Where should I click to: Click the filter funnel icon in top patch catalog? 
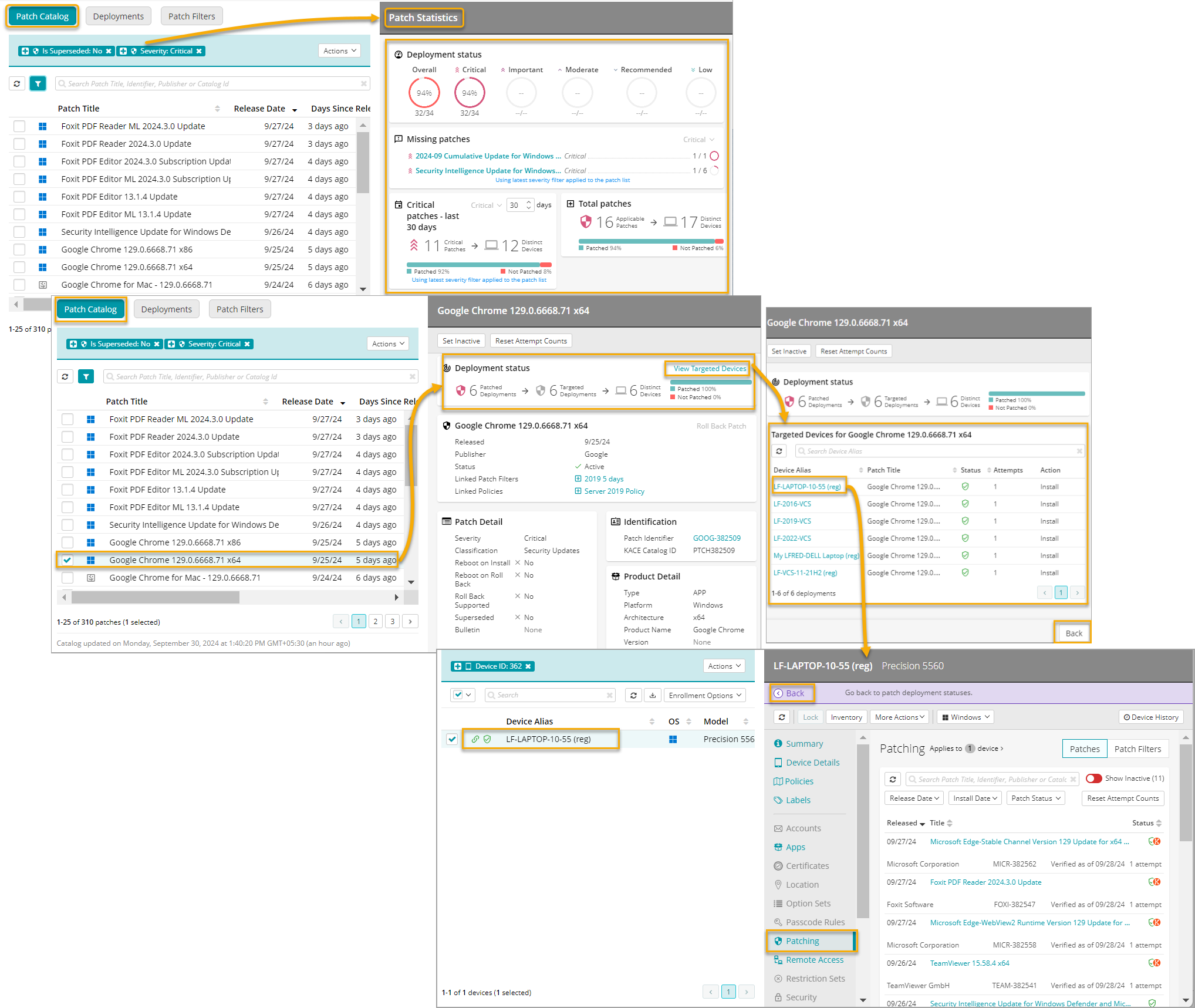tap(38, 84)
